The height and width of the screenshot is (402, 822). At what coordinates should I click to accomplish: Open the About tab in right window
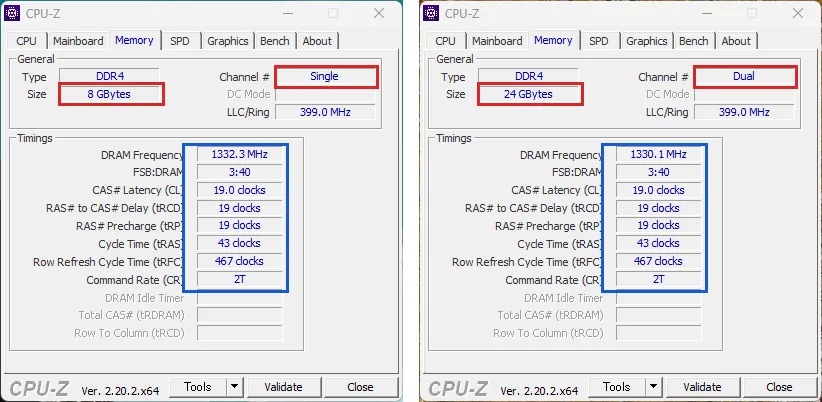pyautogui.click(x=737, y=41)
